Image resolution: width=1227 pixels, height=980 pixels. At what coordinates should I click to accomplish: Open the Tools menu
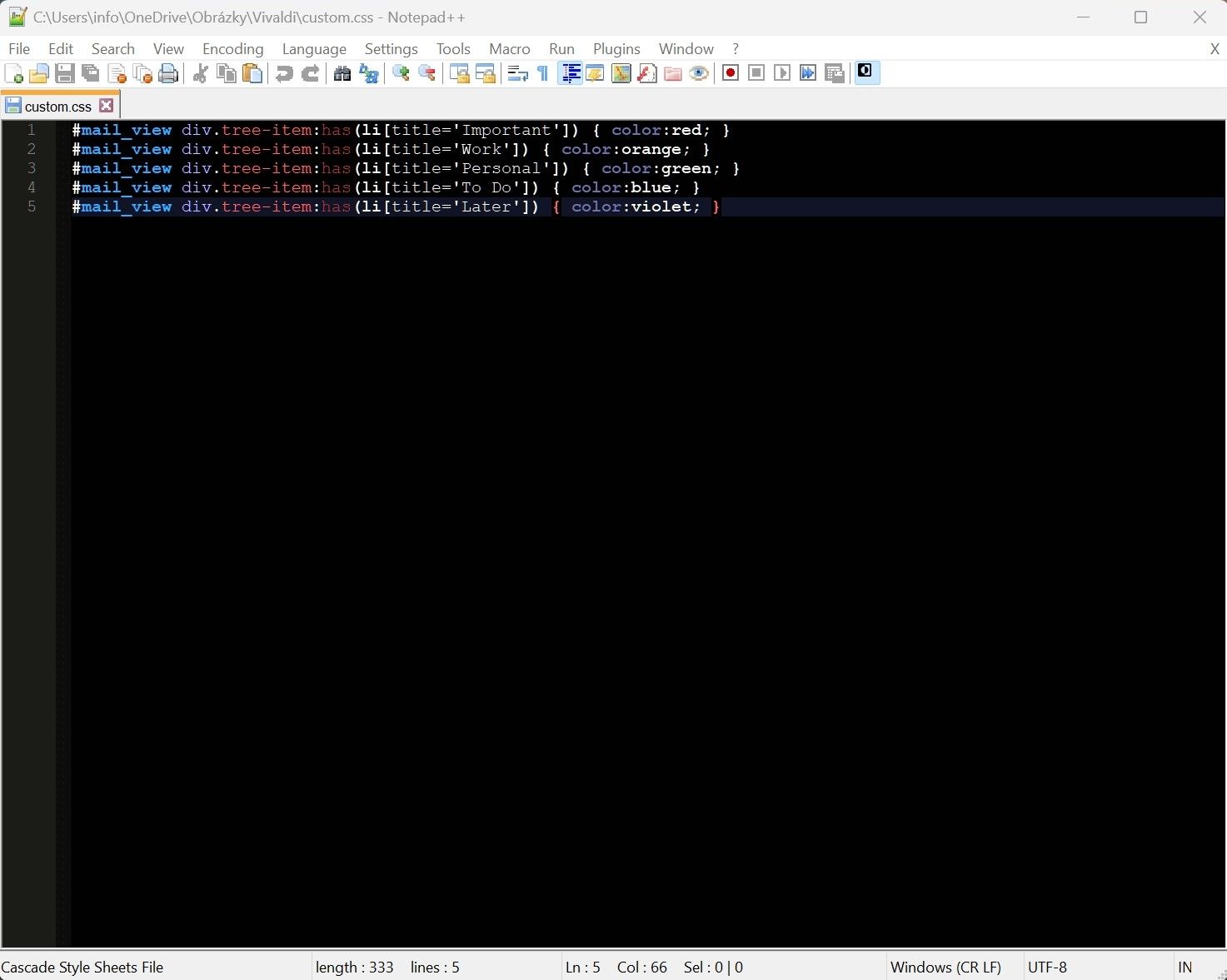point(453,49)
